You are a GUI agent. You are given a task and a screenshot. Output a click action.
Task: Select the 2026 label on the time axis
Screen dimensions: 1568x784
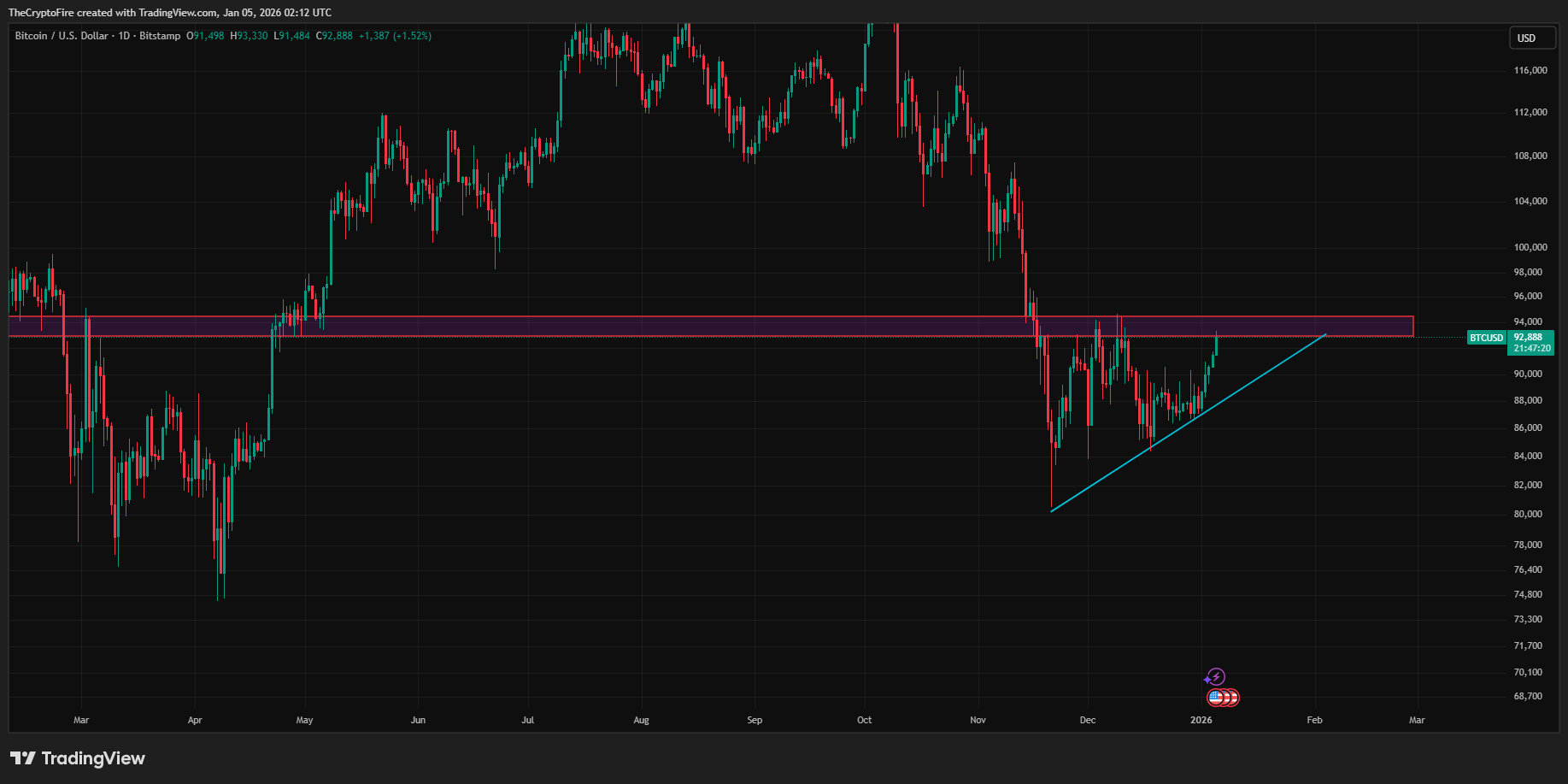click(x=1201, y=721)
